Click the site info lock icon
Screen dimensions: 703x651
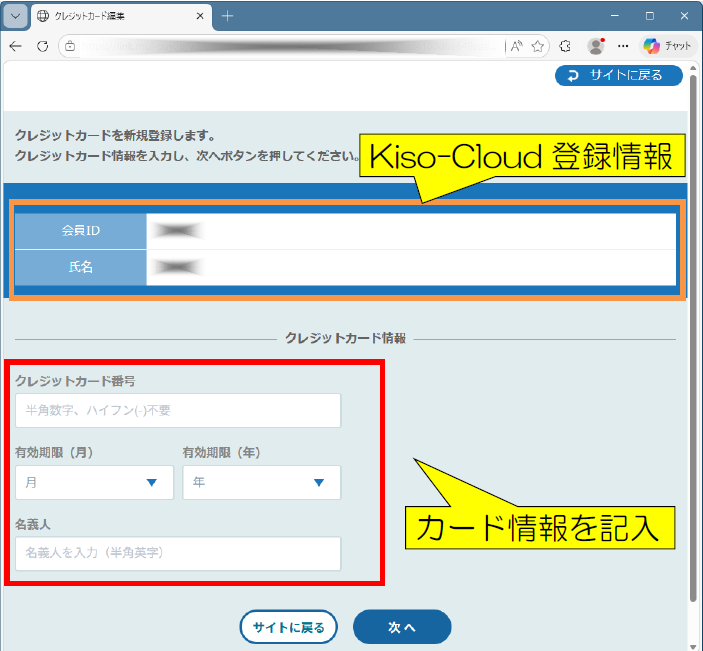[70, 46]
